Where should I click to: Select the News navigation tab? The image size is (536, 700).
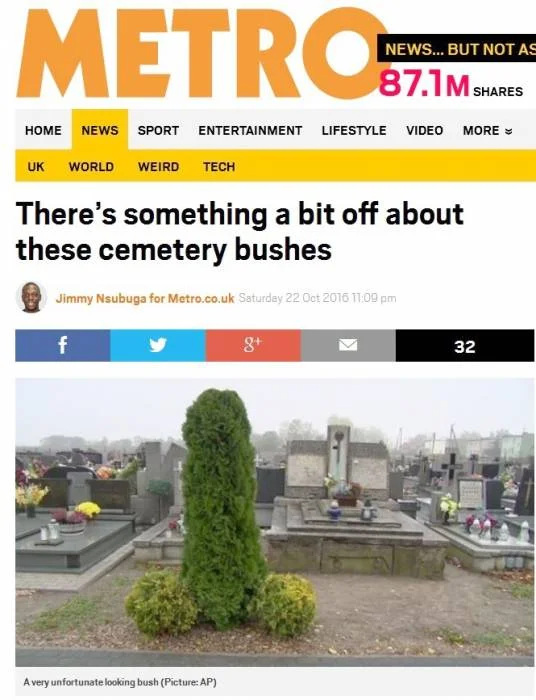pyautogui.click(x=100, y=130)
